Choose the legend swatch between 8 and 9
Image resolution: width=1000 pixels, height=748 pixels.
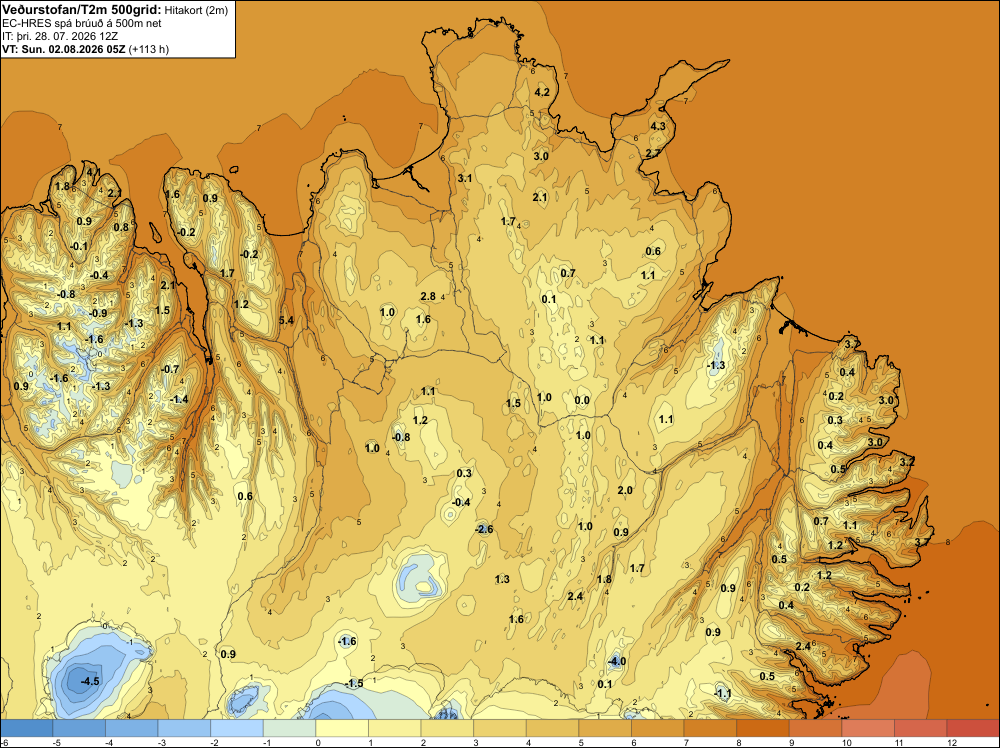pos(763,728)
